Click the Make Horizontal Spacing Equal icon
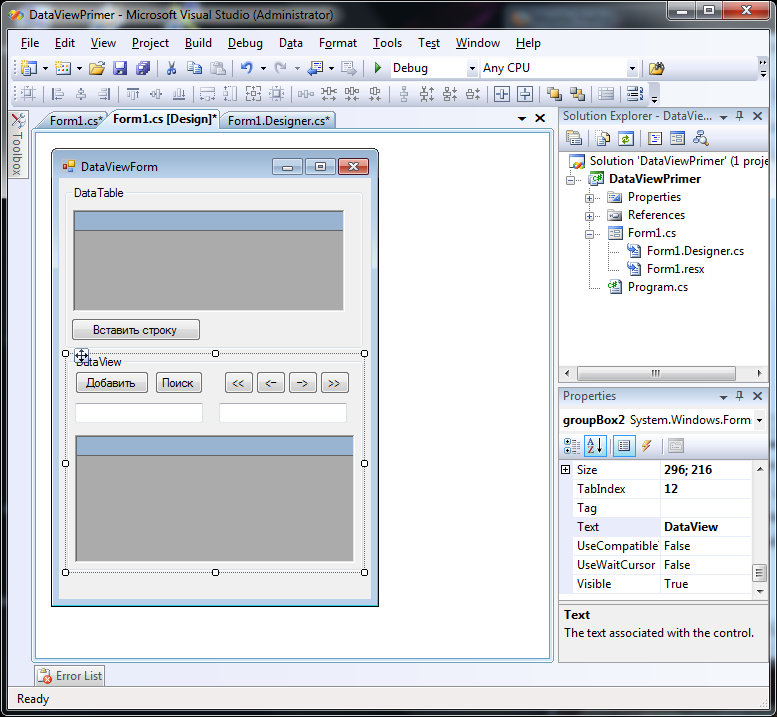This screenshot has height=717, width=777. [305, 94]
